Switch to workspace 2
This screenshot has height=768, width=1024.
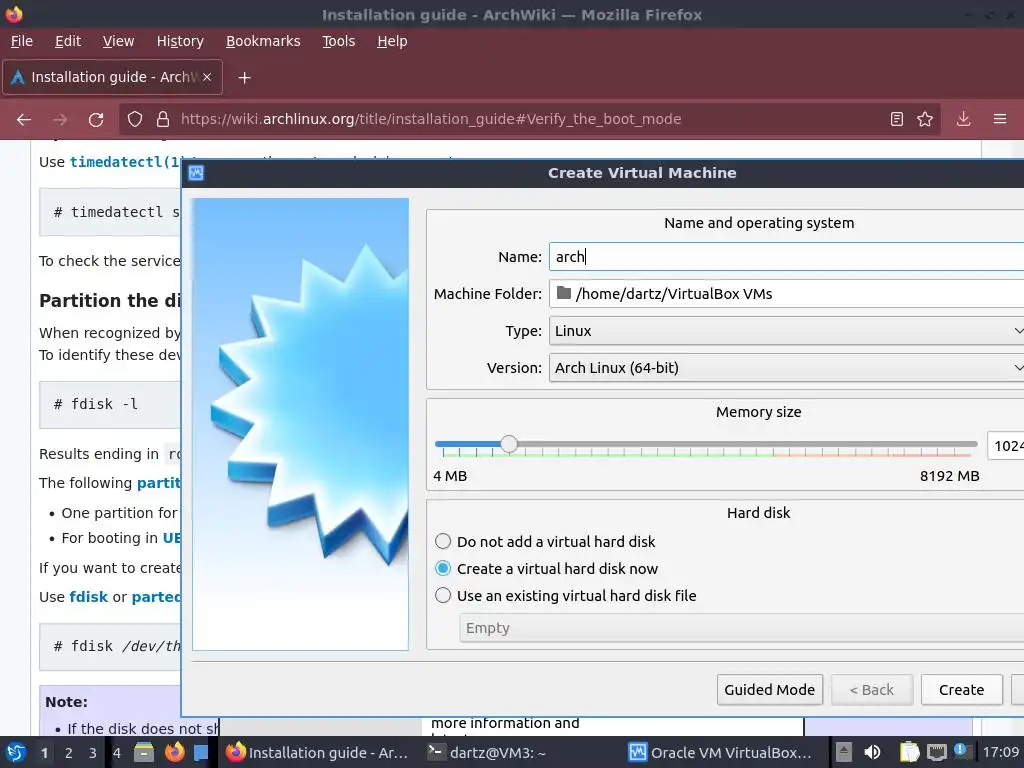[69, 753]
